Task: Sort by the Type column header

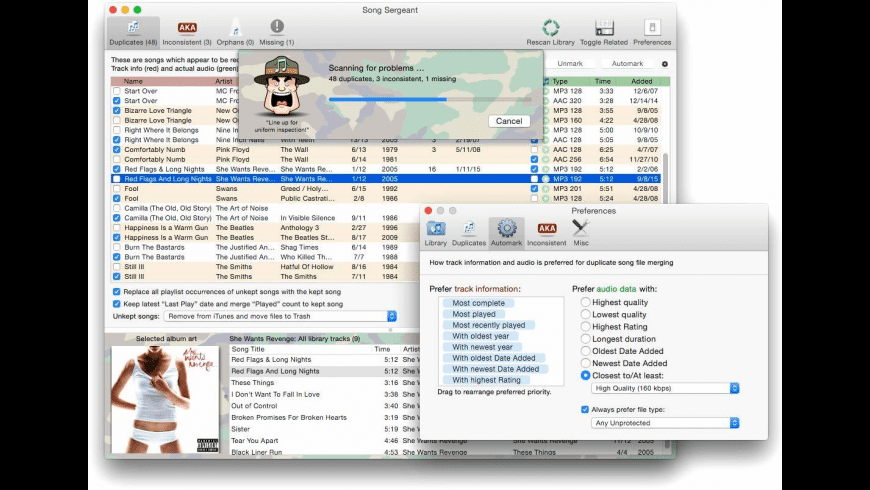Action: click(560, 82)
